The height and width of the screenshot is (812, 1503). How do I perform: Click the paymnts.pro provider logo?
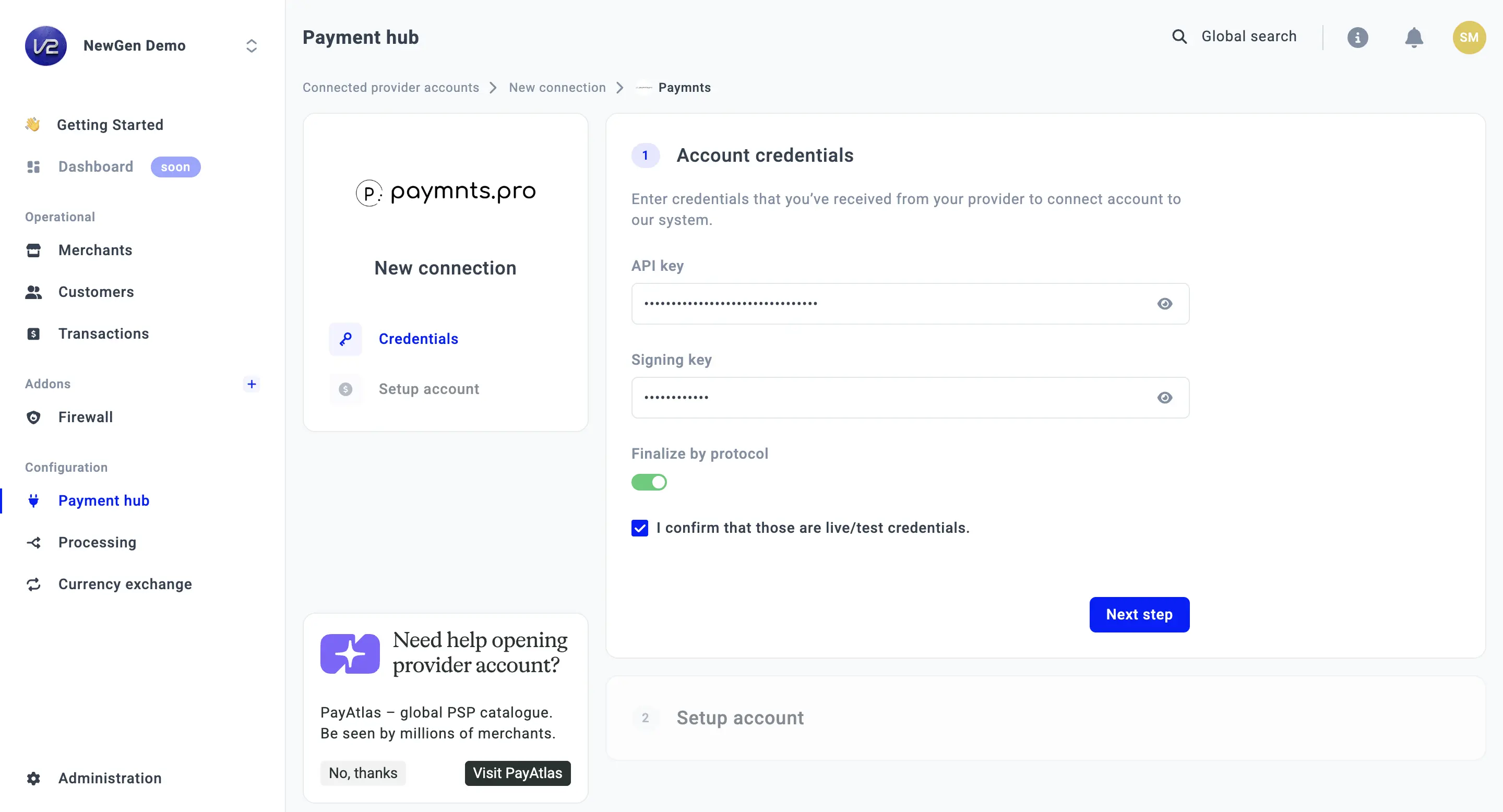click(446, 192)
